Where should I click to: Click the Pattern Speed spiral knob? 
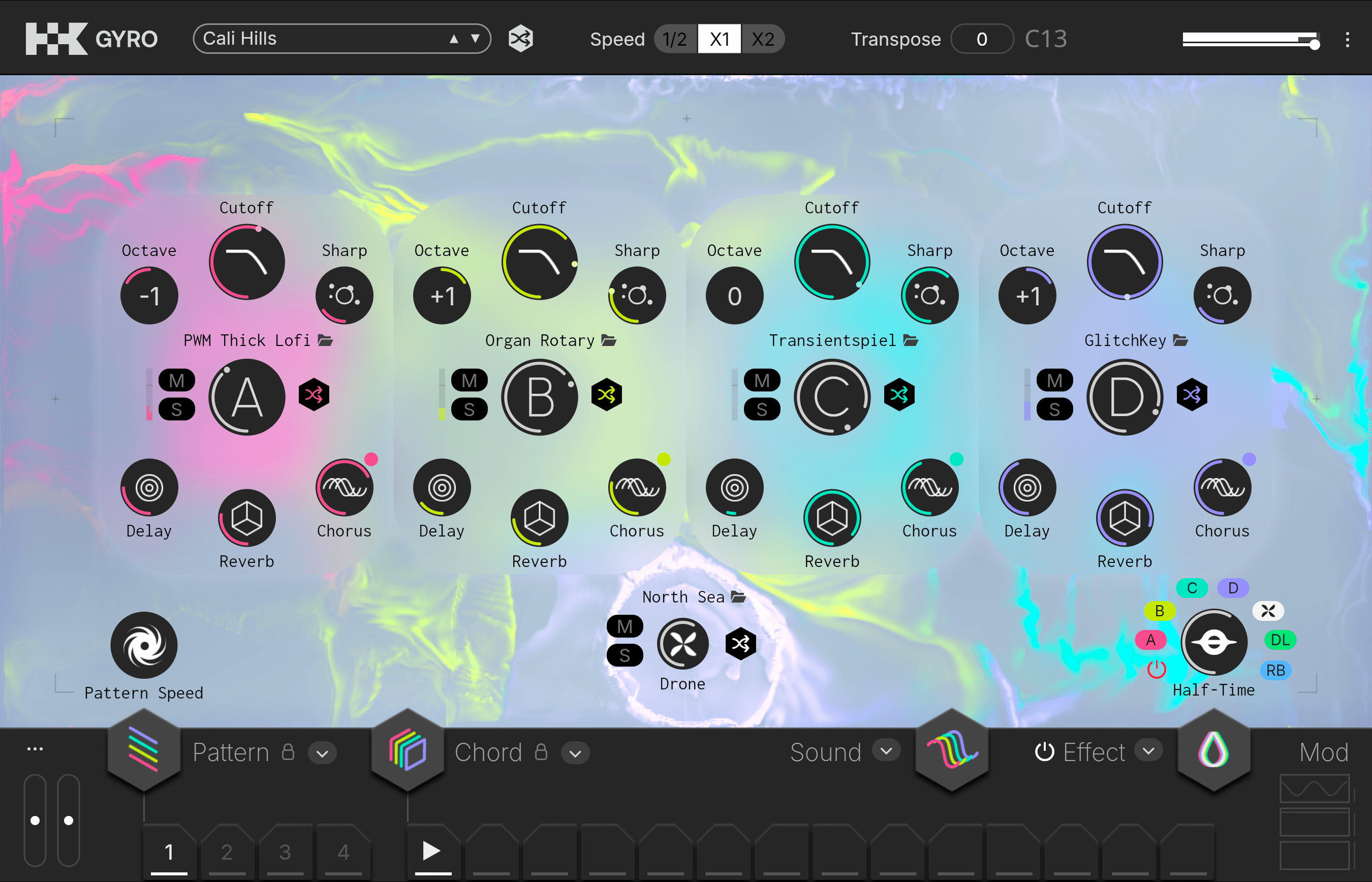pos(144,645)
